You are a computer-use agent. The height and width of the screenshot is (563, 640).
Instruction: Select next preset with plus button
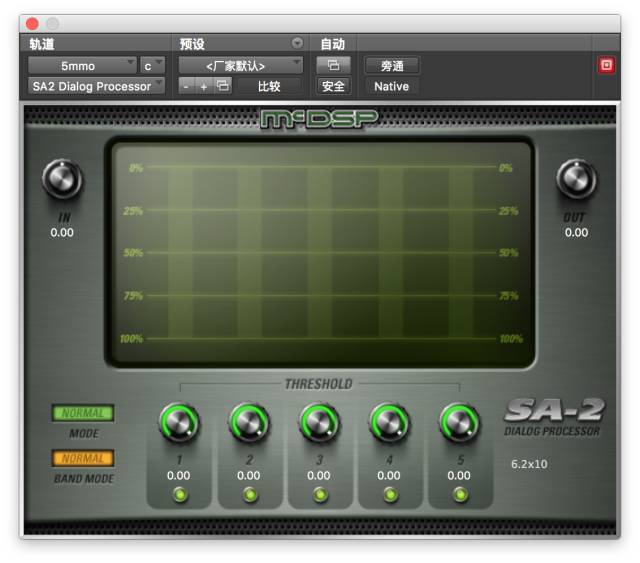204,86
